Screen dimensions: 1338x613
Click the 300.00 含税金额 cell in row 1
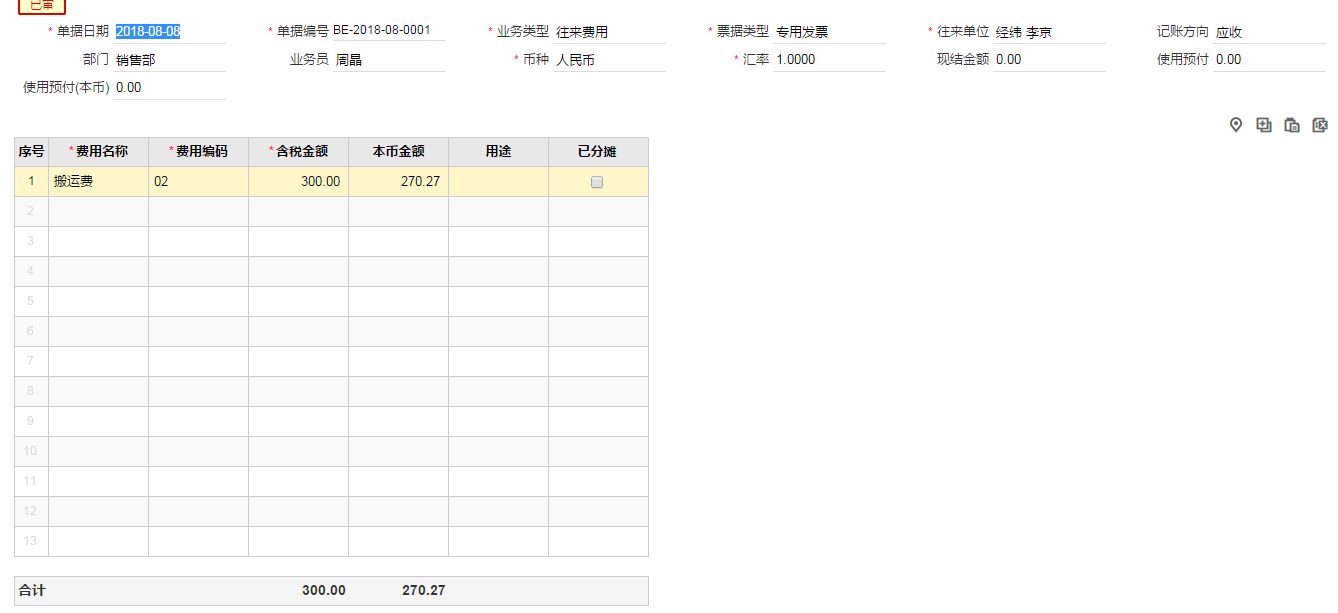point(298,182)
